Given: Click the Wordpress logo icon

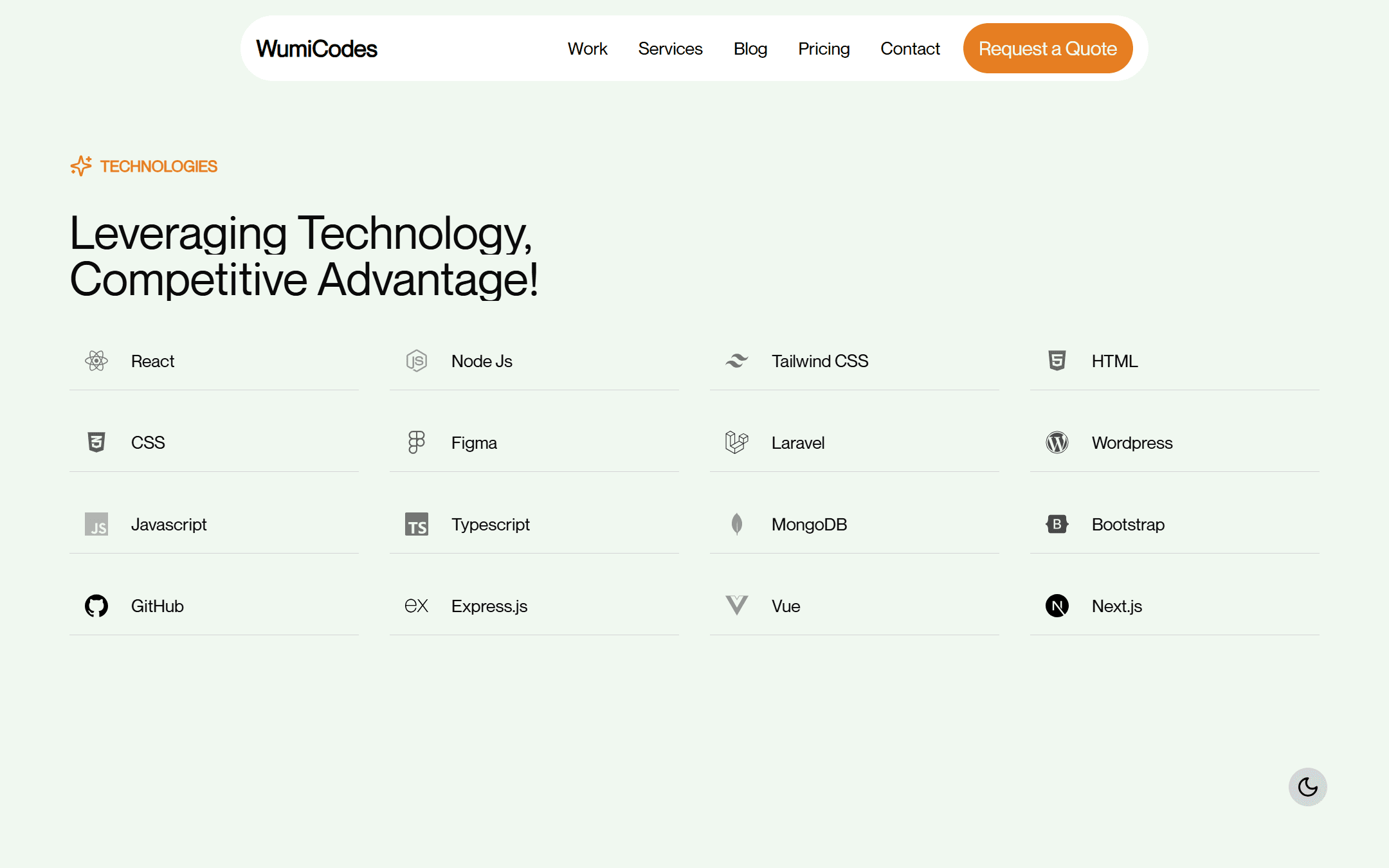Looking at the screenshot, I should click(1057, 442).
